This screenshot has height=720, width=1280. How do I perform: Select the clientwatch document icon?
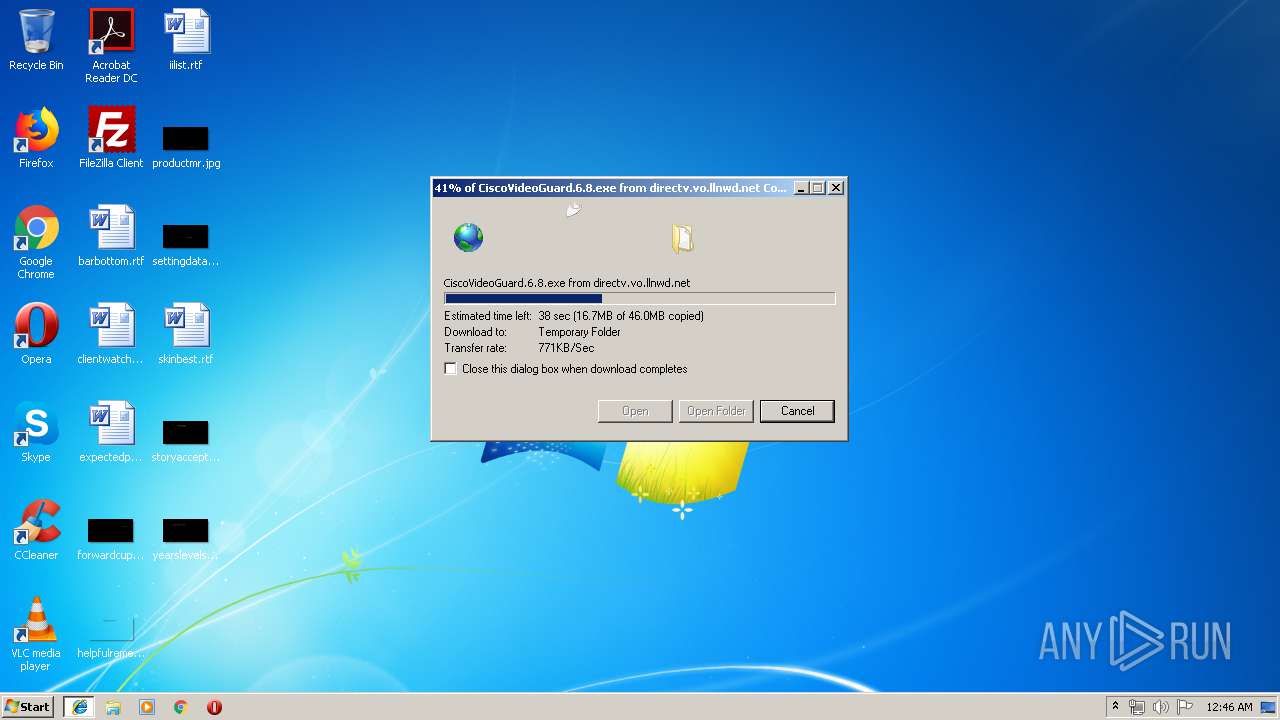(111, 334)
